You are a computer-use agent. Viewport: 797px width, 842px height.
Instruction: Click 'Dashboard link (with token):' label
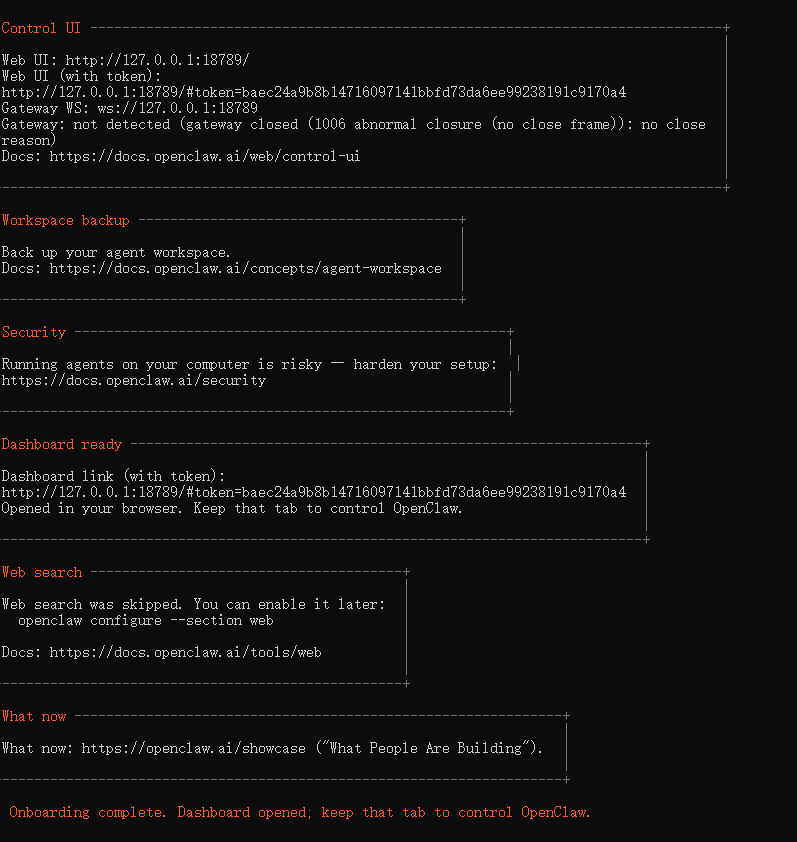[x=113, y=476]
